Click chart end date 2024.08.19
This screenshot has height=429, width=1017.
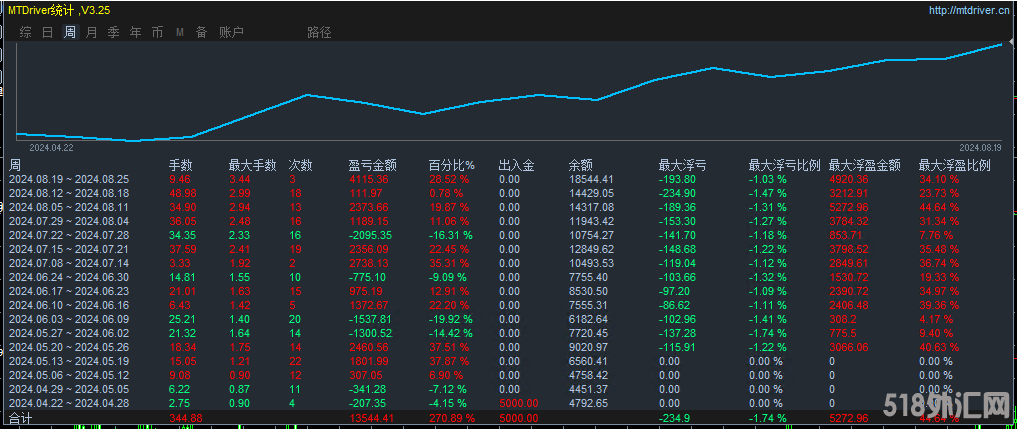[981, 148]
